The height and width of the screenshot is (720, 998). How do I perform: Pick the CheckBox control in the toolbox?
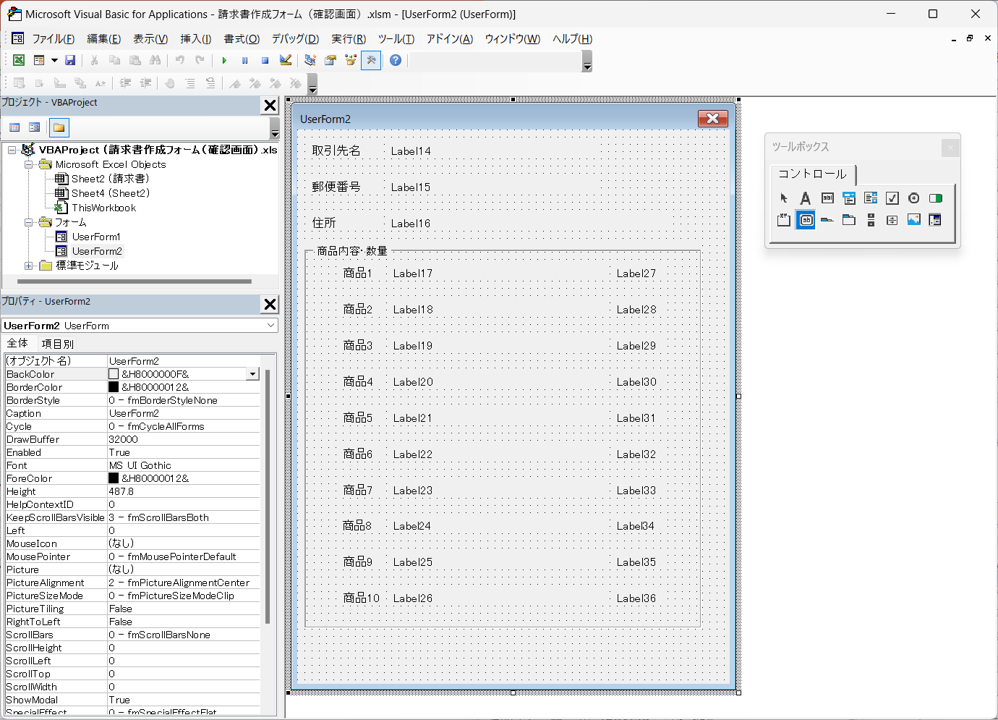coord(892,198)
